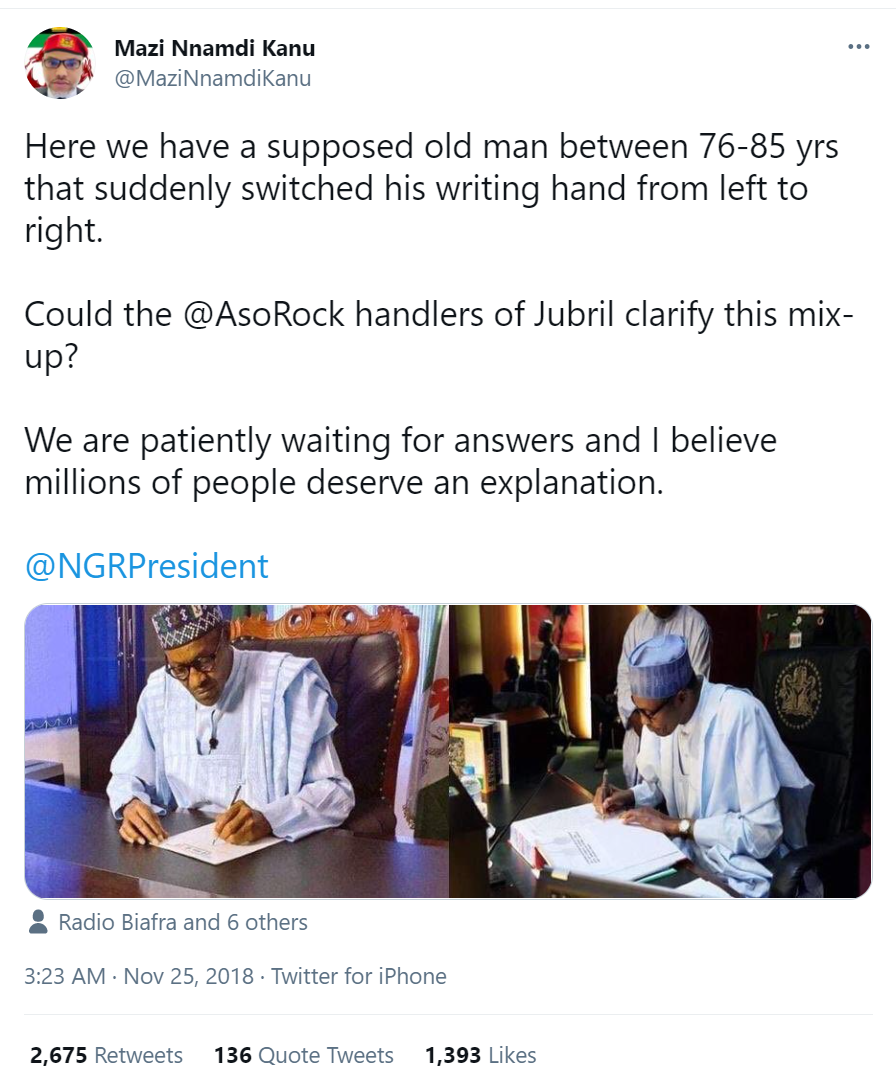View the 1,393 Likes list
Viewport: 896px width, 1090px height.
480,1055
